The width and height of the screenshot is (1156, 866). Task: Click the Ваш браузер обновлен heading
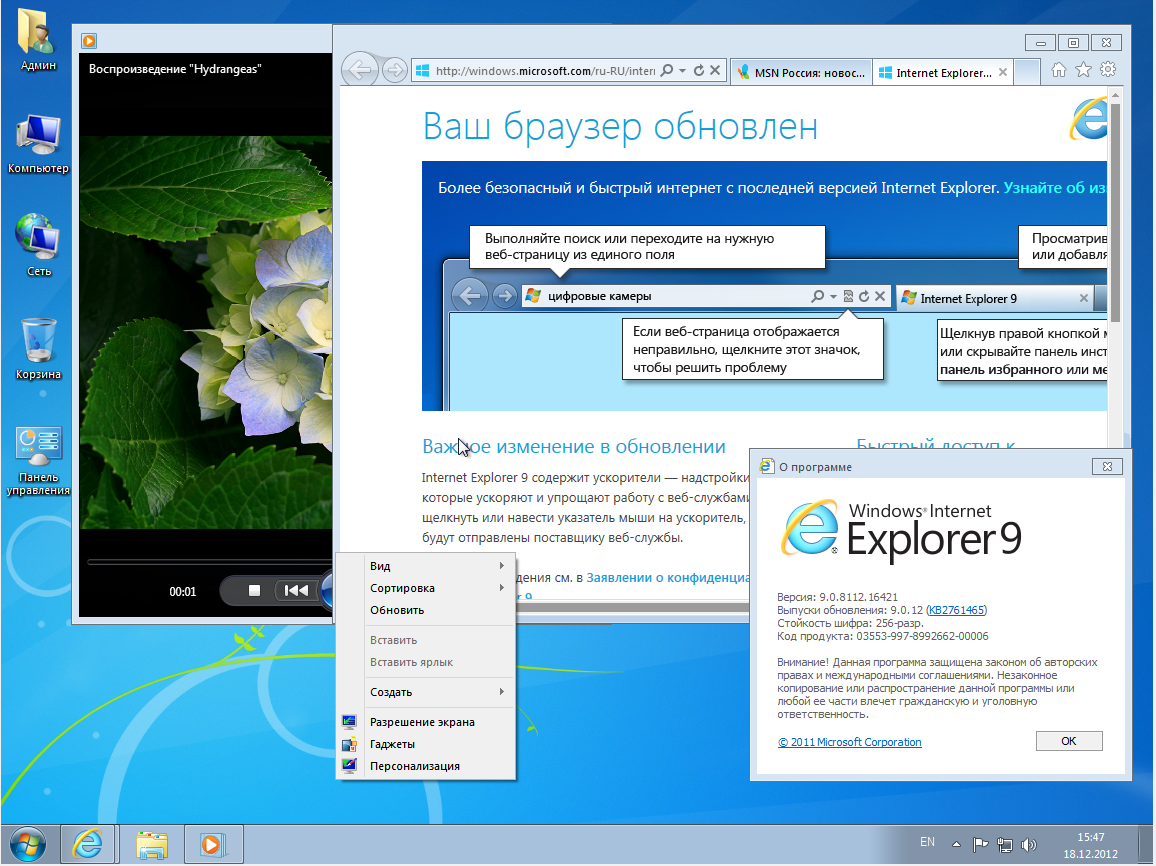(x=620, y=126)
